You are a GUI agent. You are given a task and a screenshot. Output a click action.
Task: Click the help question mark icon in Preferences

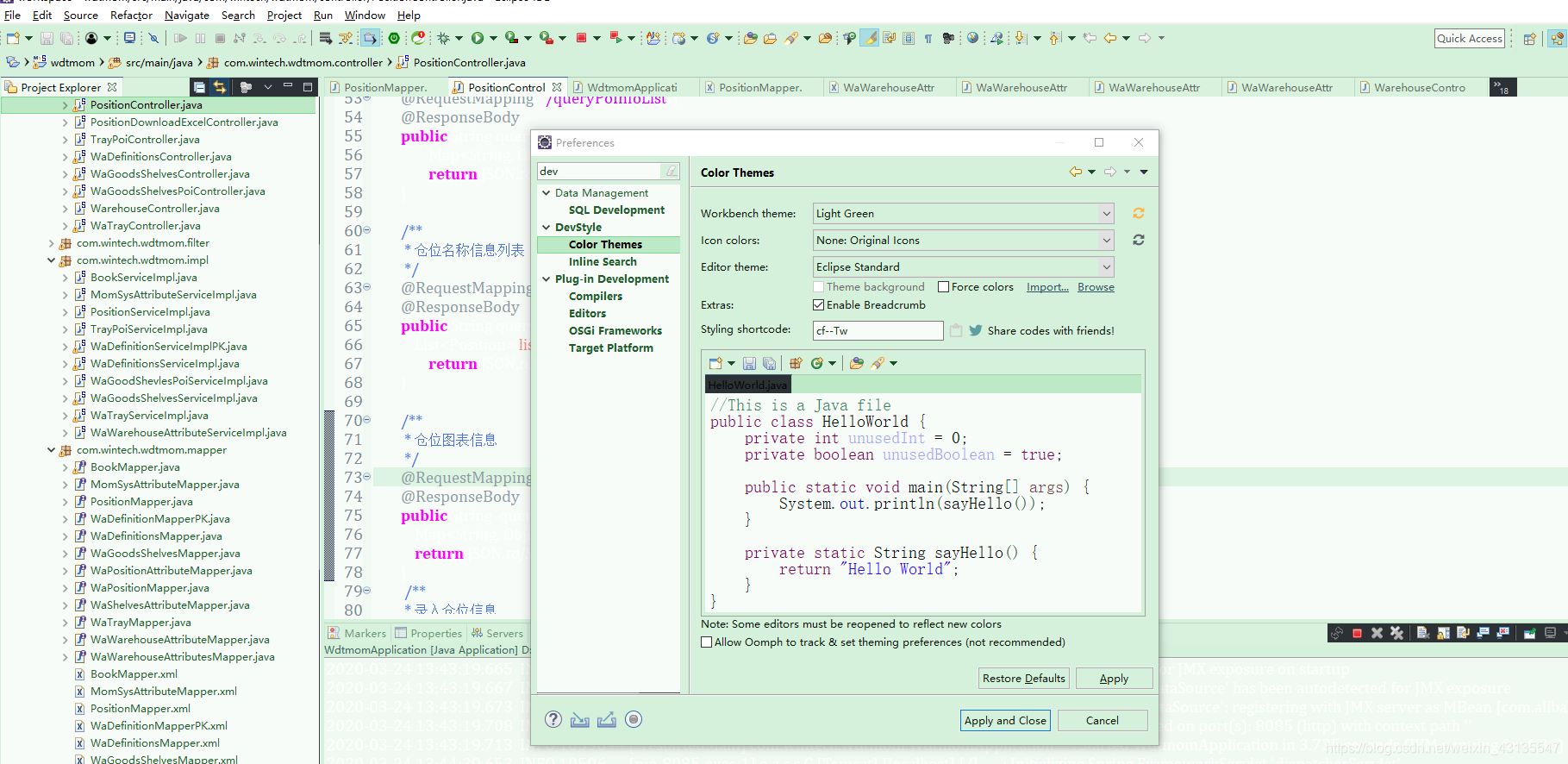click(553, 719)
